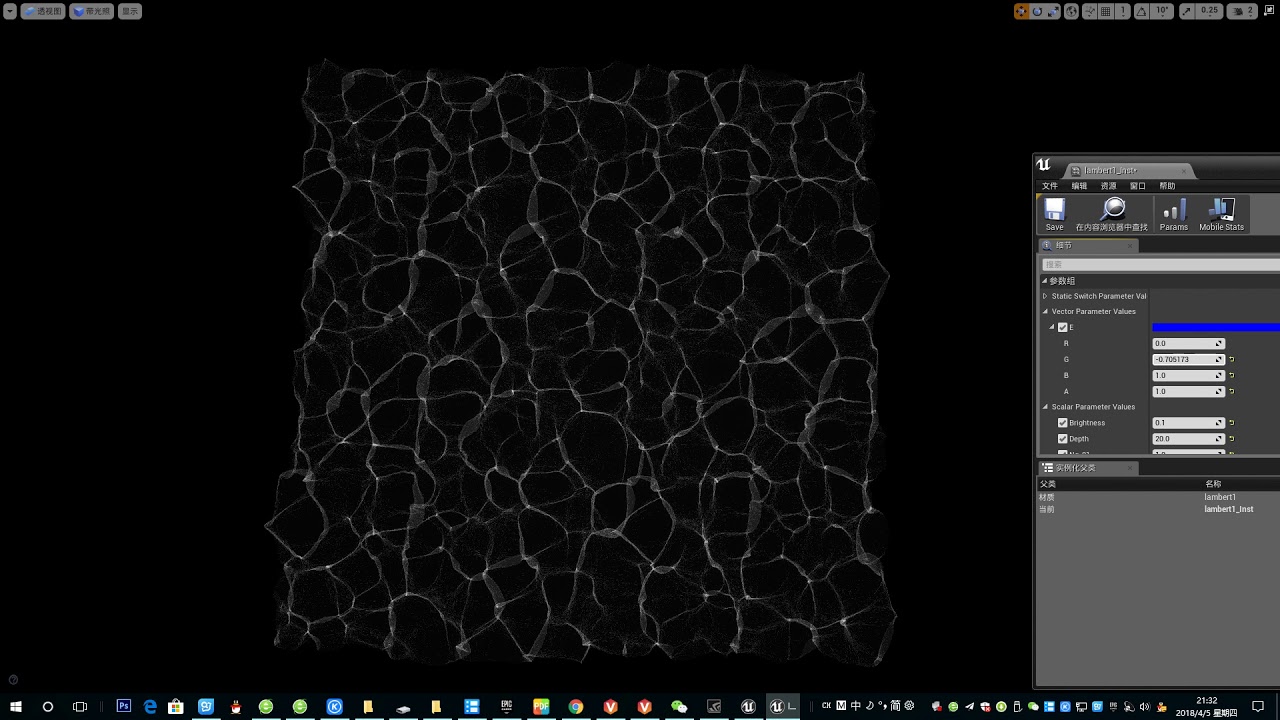Collapse the 参数组 section
Screen dimensions: 1280x720
pos(1044,281)
